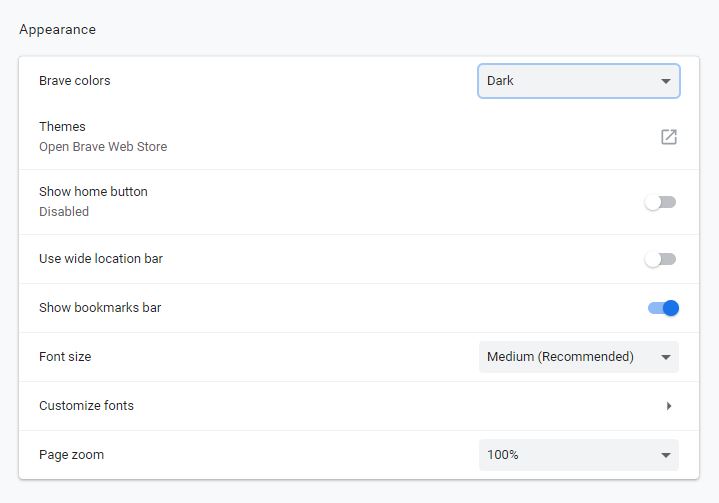Click the Customize fonts label
The width and height of the screenshot is (719, 503).
tap(86, 406)
